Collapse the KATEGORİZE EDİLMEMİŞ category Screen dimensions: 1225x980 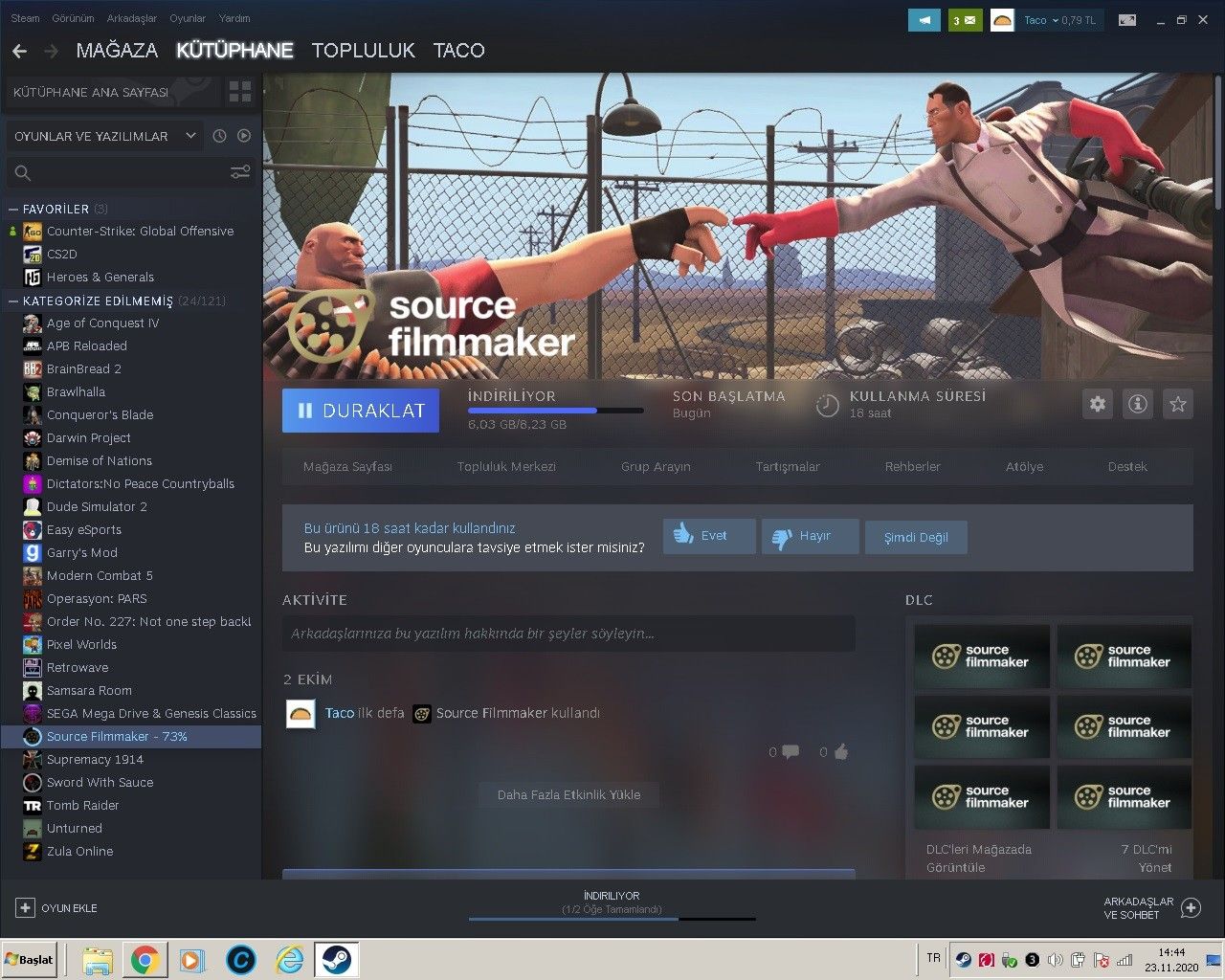click(13, 301)
